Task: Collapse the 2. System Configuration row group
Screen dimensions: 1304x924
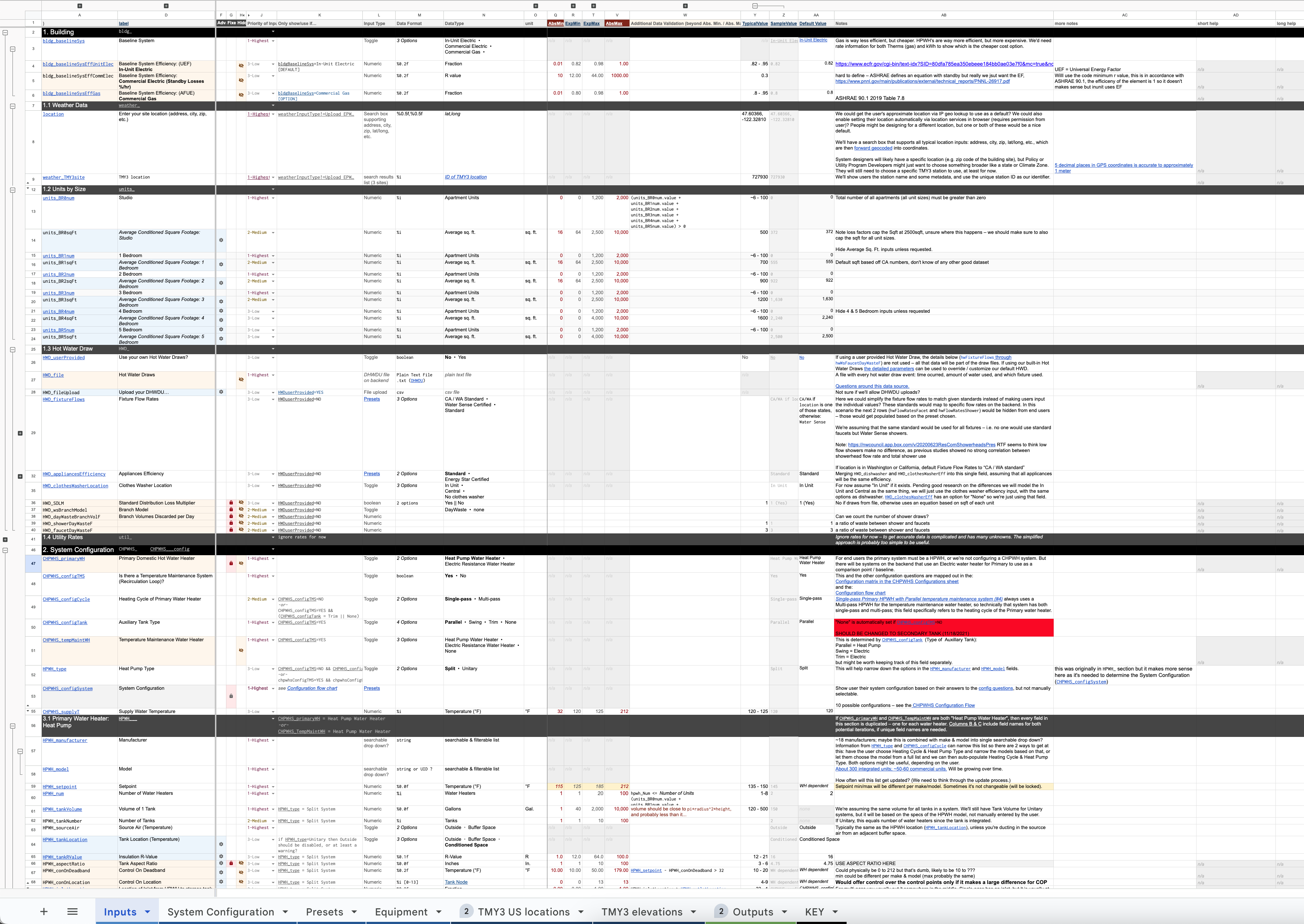Action: tap(5, 550)
